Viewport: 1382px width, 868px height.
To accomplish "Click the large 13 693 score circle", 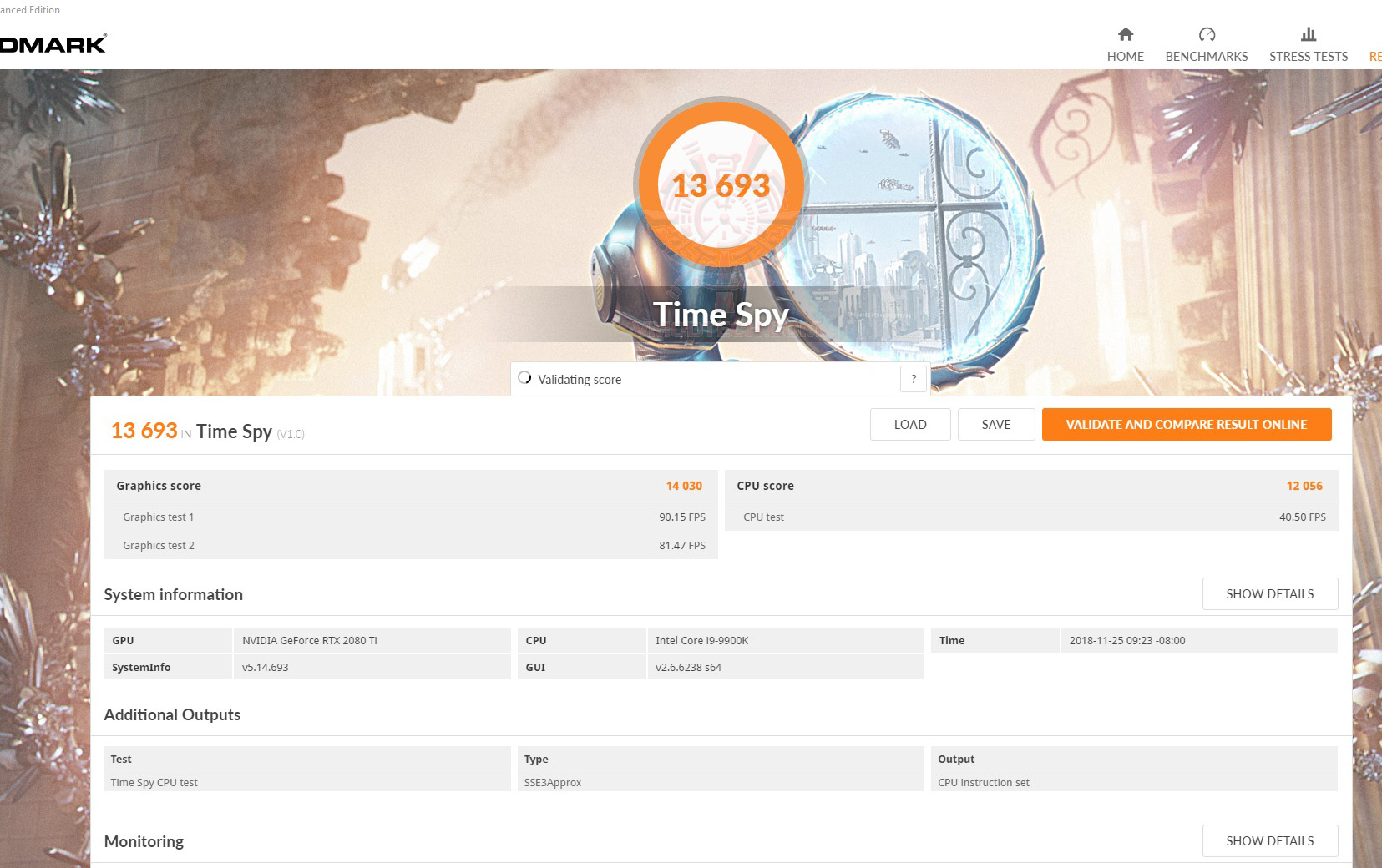I will (x=721, y=184).
